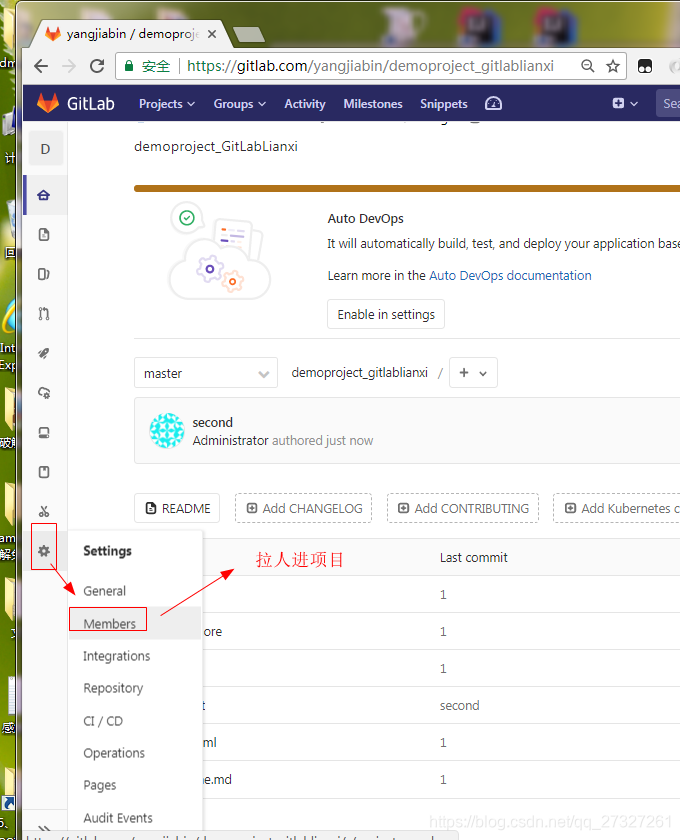Open the project overview home icon
The image size is (680, 840).
coord(44,195)
